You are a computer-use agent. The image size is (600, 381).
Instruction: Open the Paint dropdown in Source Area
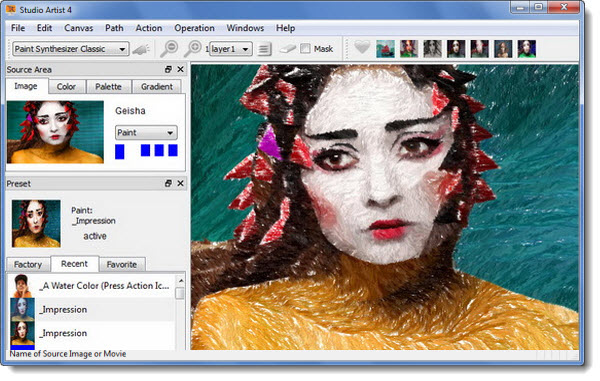[146, 133]
